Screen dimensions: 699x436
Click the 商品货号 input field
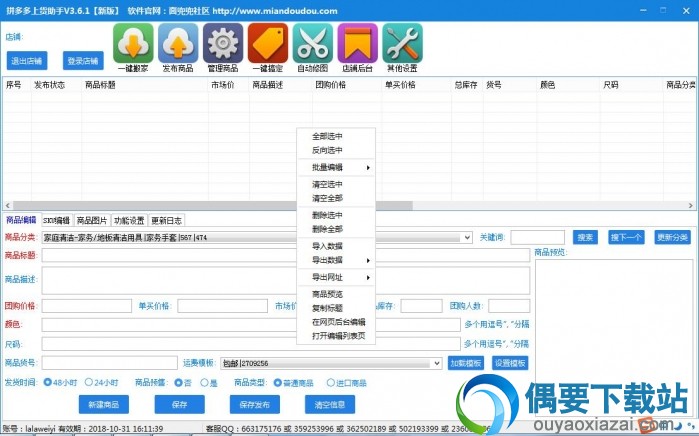[x=110, y=363]
